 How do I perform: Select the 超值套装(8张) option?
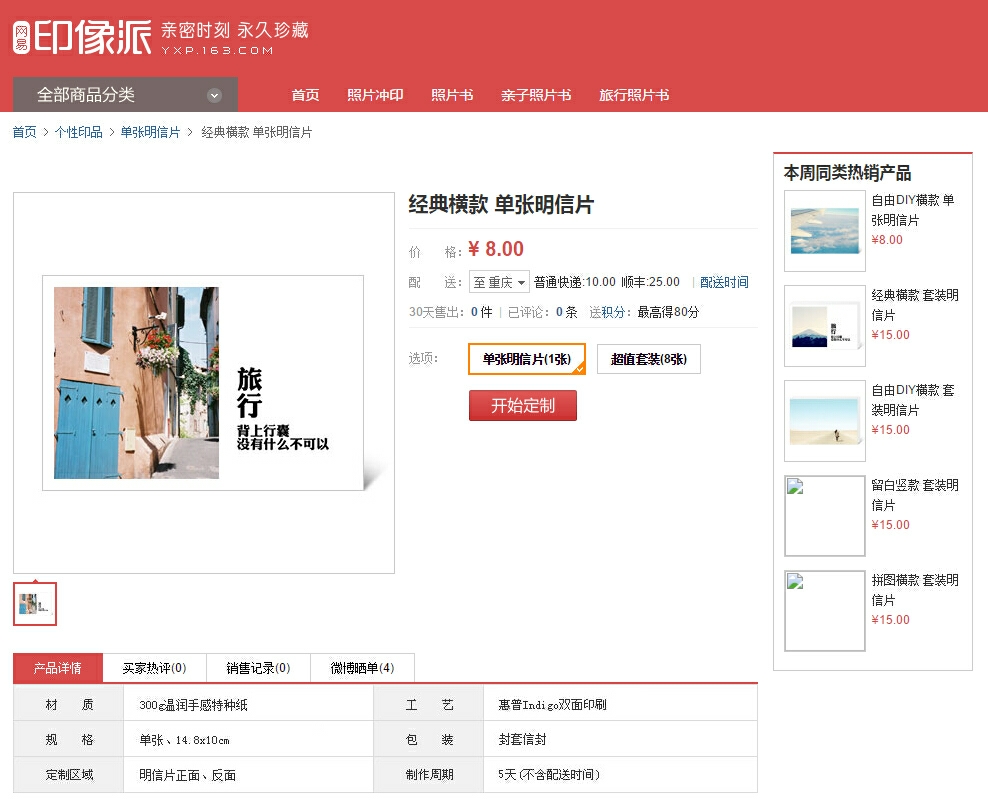(x=648, y=358)
